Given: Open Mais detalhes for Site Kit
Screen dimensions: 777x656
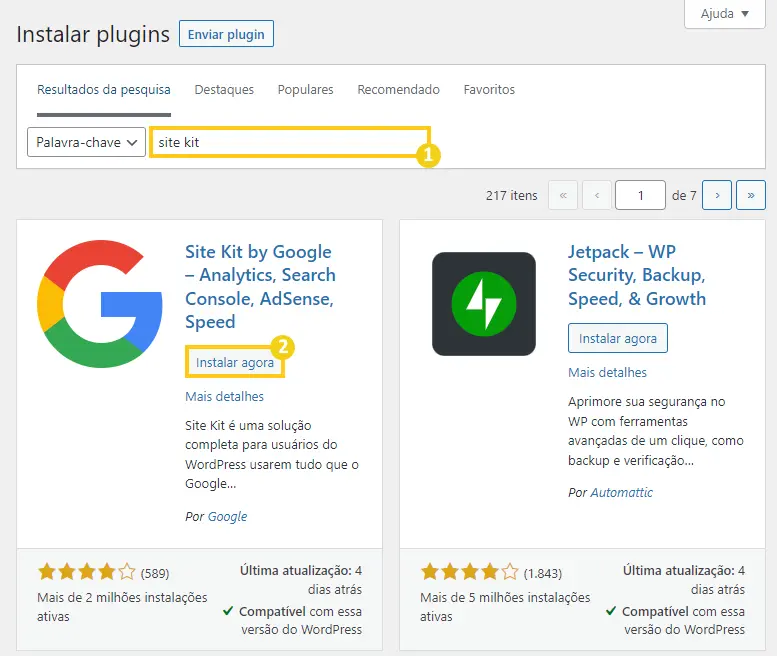Looking at the screenshot, I should pyautogui.click(x=224, y=396).
